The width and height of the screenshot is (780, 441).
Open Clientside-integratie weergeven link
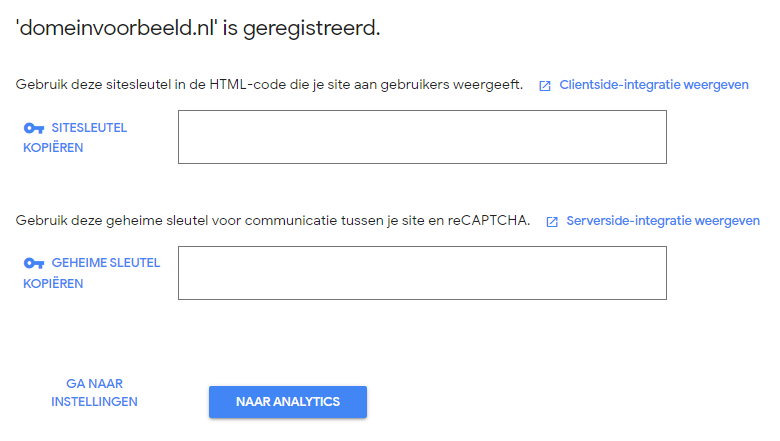point(654,85)
